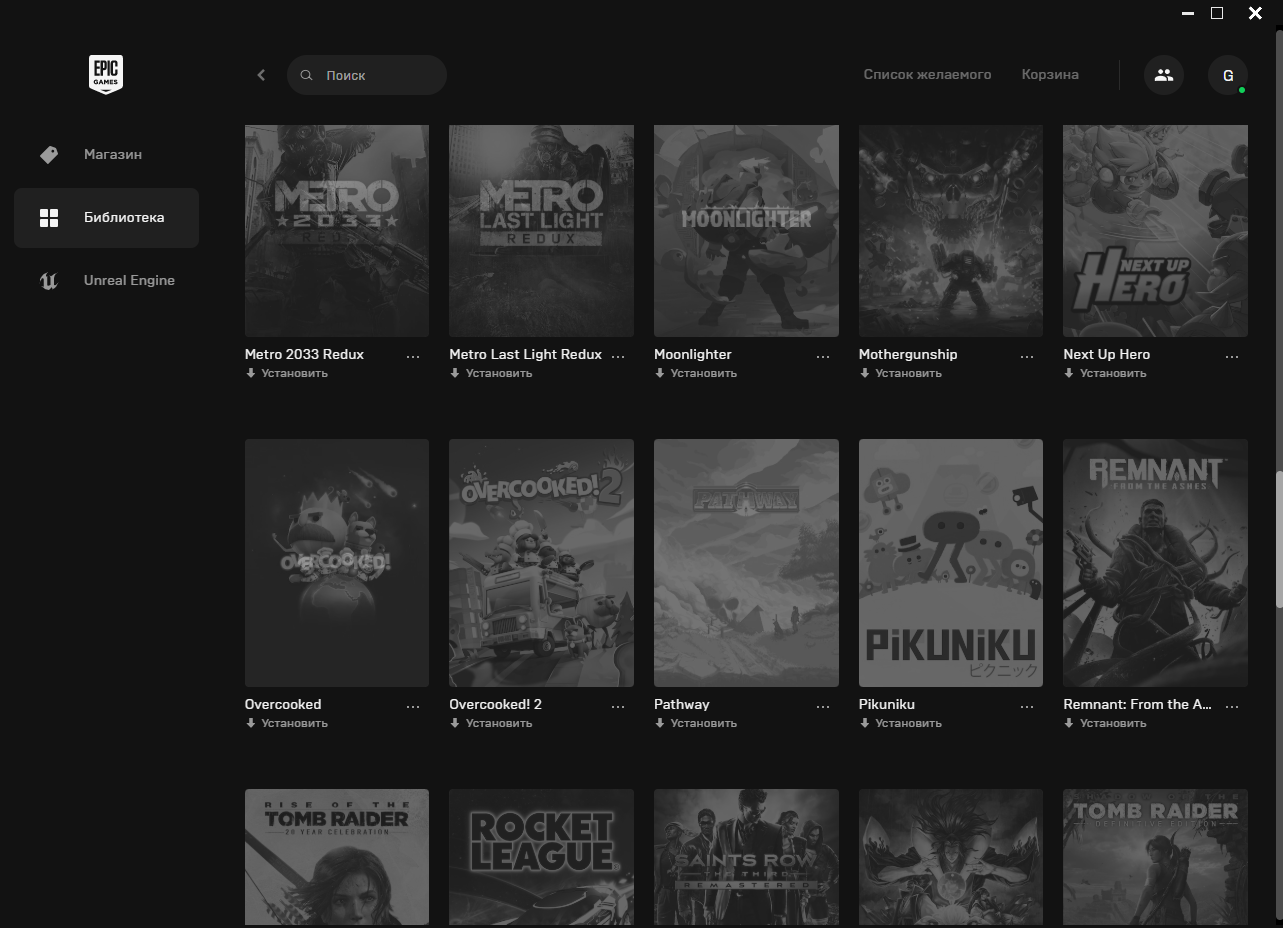Open the Rocket League cover

[541, 857]
